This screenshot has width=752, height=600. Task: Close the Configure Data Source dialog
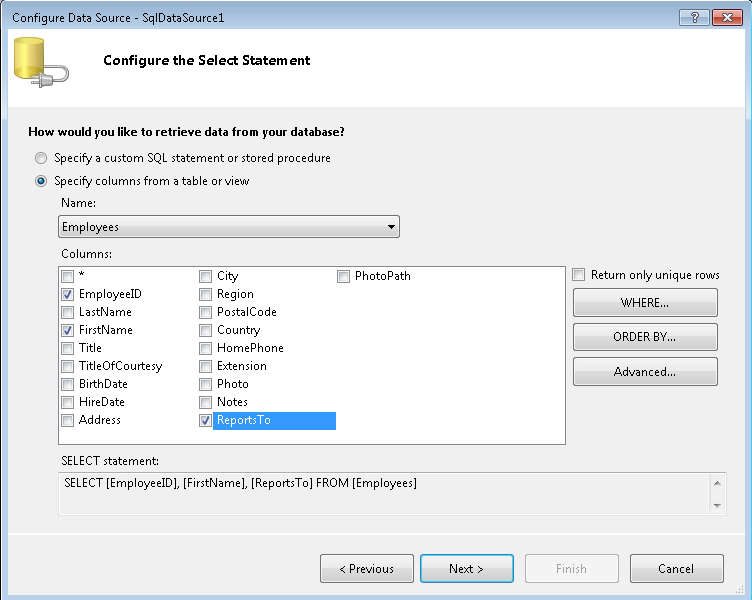pyautogui.click(x=727, y=18)
